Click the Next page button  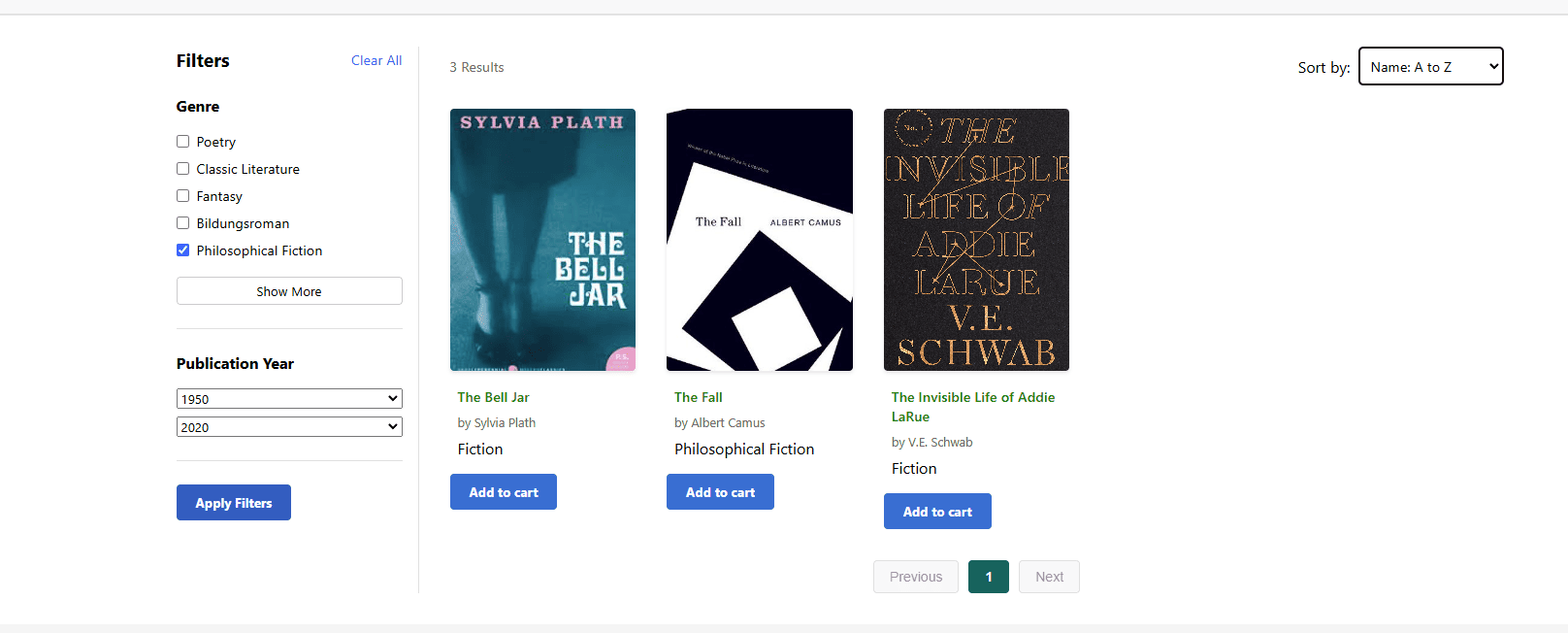click(1049, 577)
